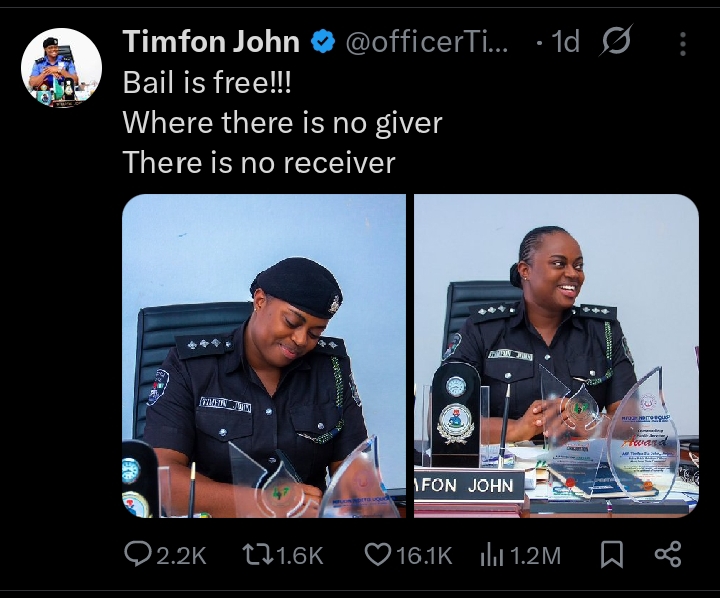This screenshot has height=598, width=720.
Task: Open the three-dot more options menu
Action: [683, 44]
